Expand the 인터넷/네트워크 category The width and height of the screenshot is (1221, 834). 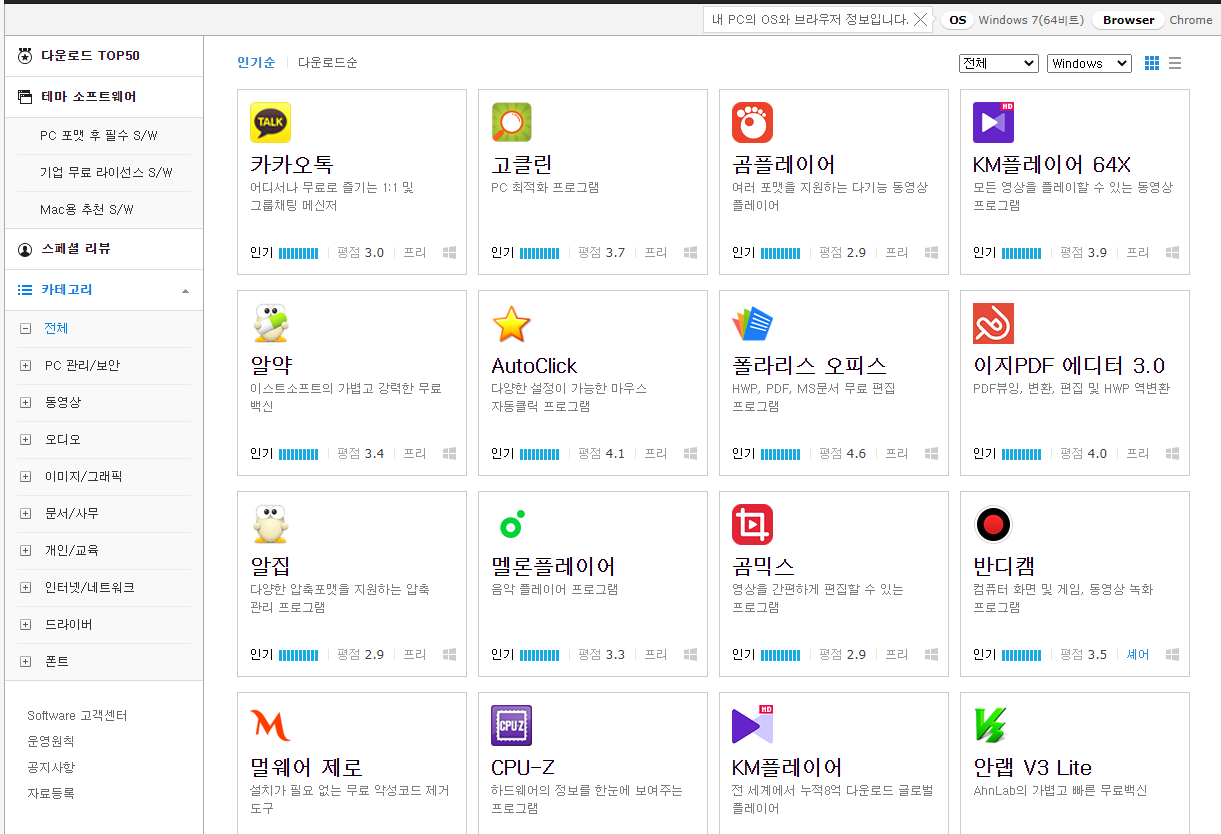tap(25, 588)
